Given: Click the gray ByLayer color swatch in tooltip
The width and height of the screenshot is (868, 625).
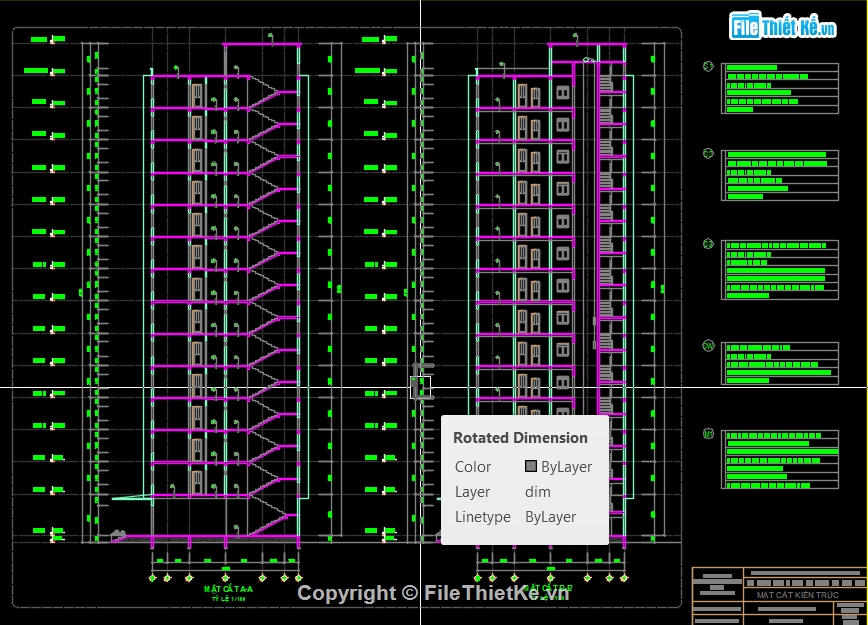Looking at the screenshot, I should coord(530,466).
